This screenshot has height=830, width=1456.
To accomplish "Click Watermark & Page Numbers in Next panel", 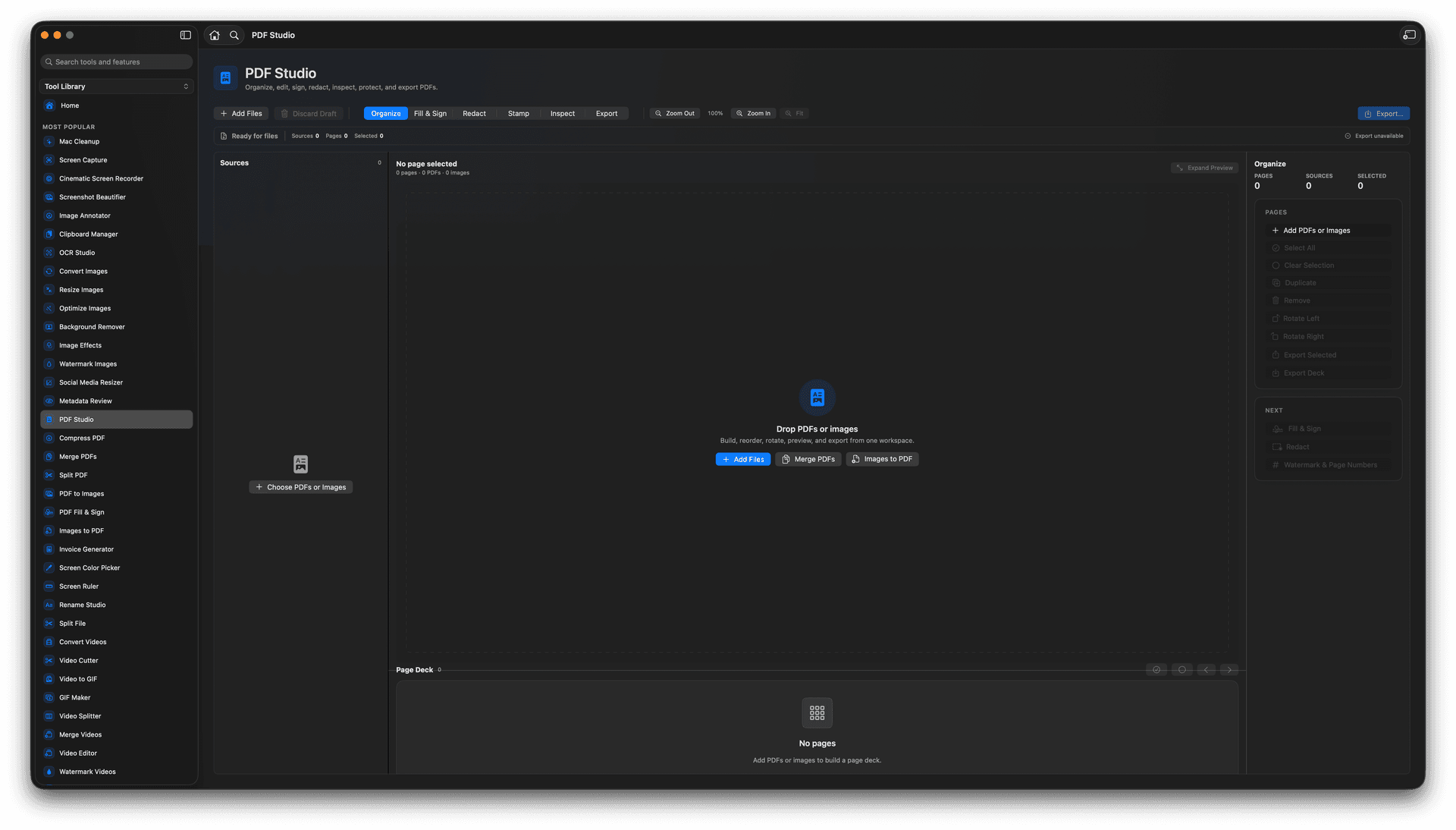I will (x=1329, y=465).
